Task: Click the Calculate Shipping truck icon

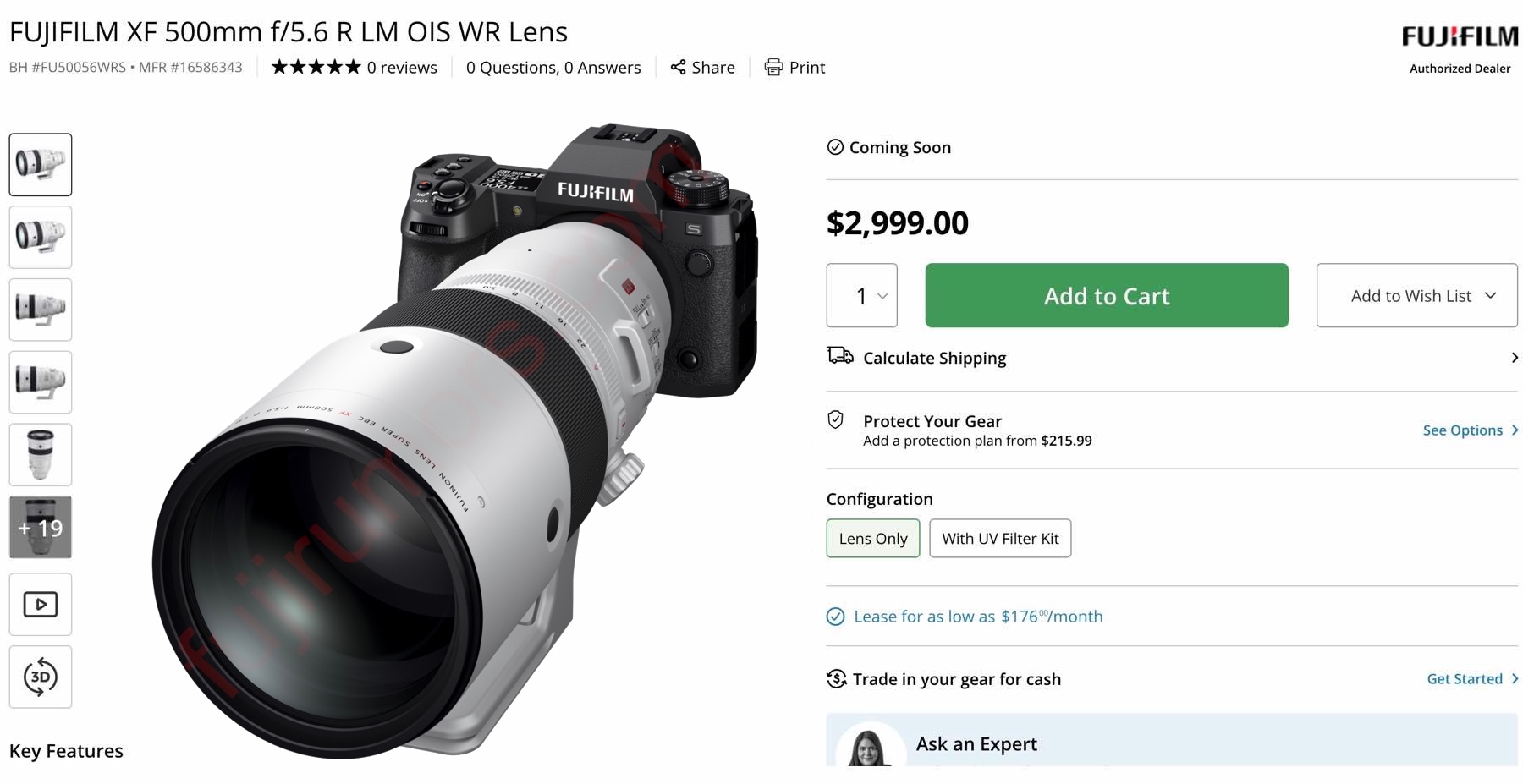Action: click(x=839, y=356)
